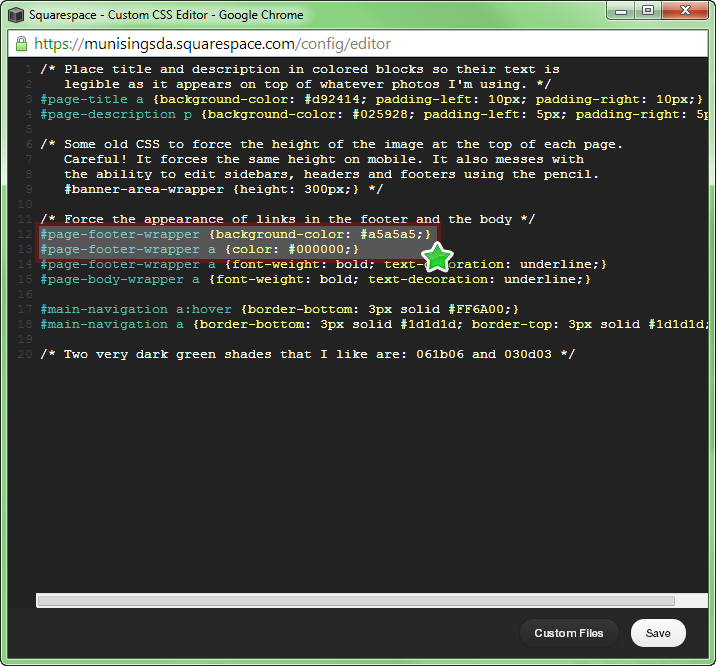Click the horizontal scrollbar thumb
The width and height of the screenshot is (716, 666).
(x=356, y=601)
